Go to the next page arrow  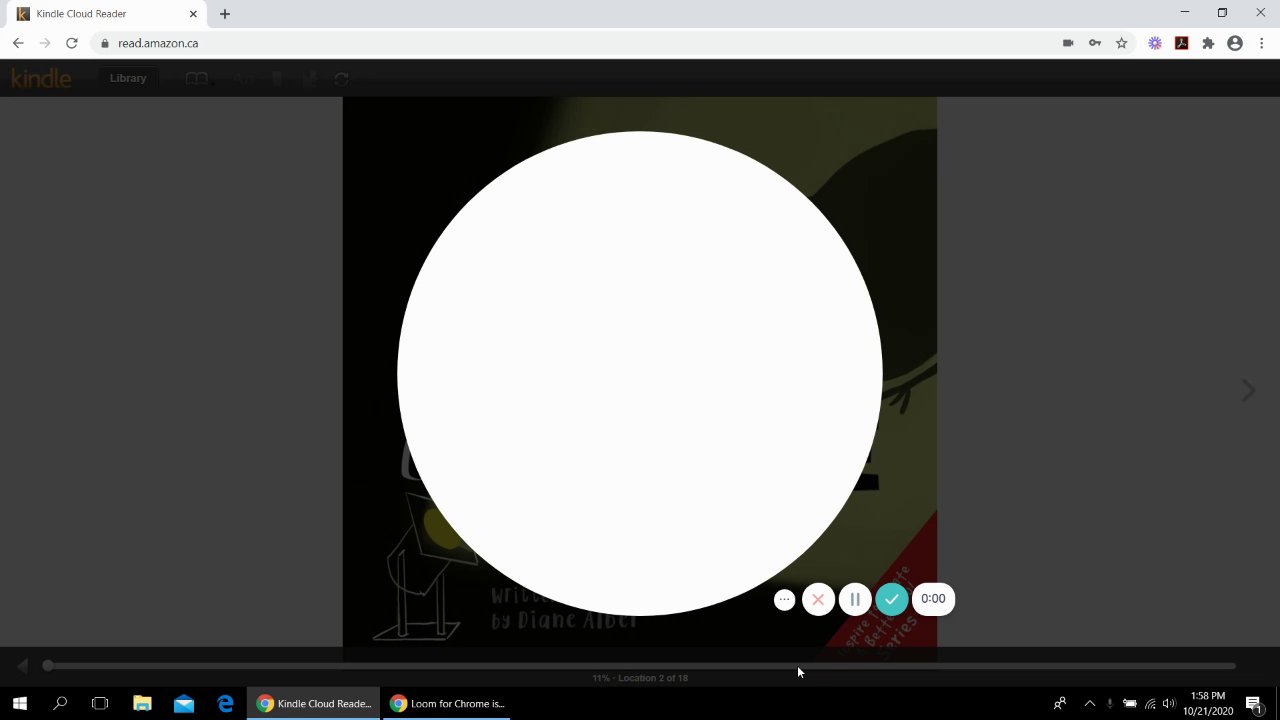coord(1248,390)
